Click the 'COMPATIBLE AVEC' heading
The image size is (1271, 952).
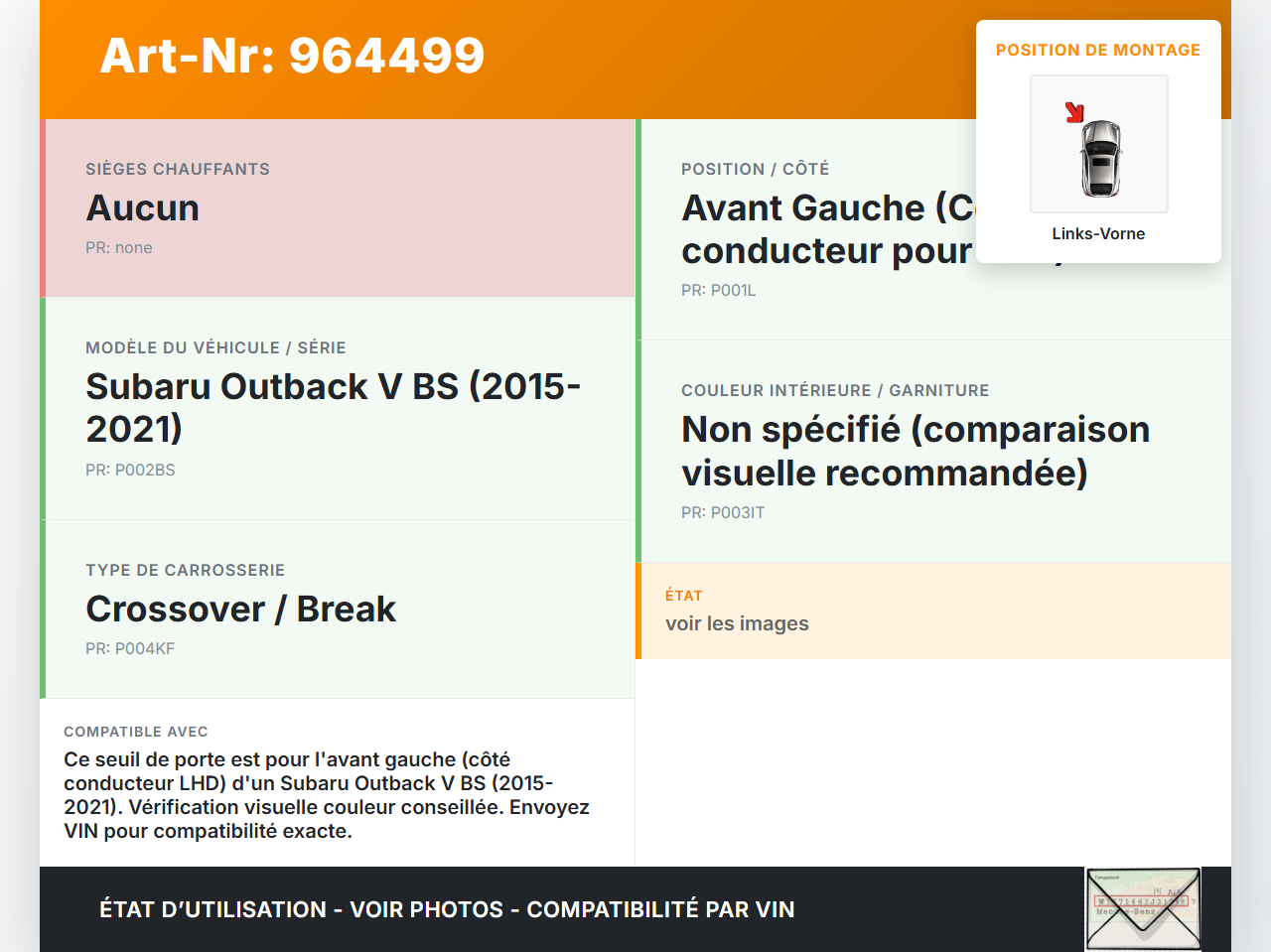coord(136,732)
